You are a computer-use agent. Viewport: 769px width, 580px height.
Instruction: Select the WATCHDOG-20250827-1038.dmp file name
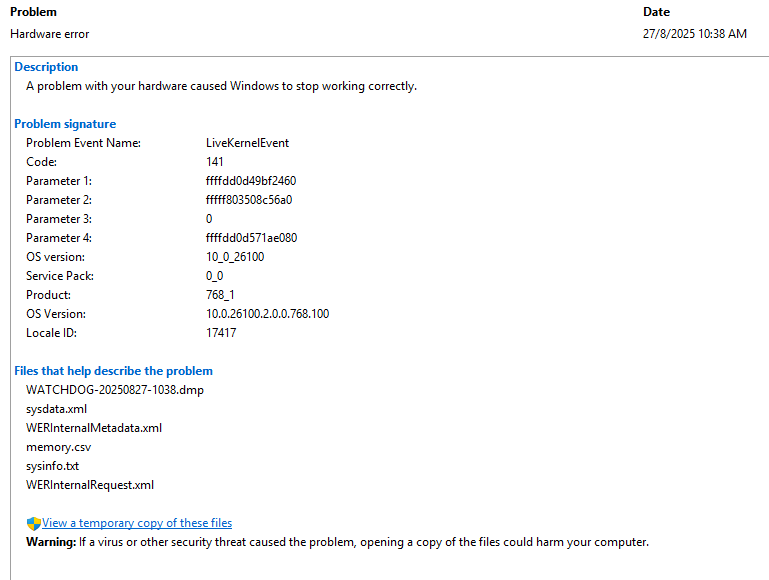pyautogui.click(x=115, y=390)
